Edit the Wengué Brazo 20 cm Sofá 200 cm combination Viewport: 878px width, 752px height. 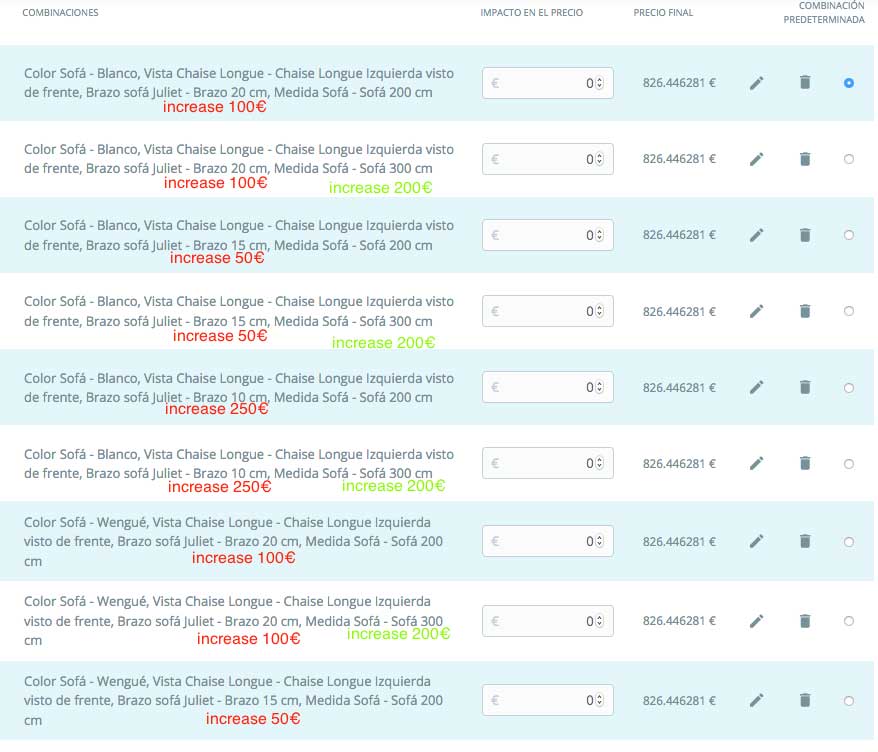[x=756, y=541]
